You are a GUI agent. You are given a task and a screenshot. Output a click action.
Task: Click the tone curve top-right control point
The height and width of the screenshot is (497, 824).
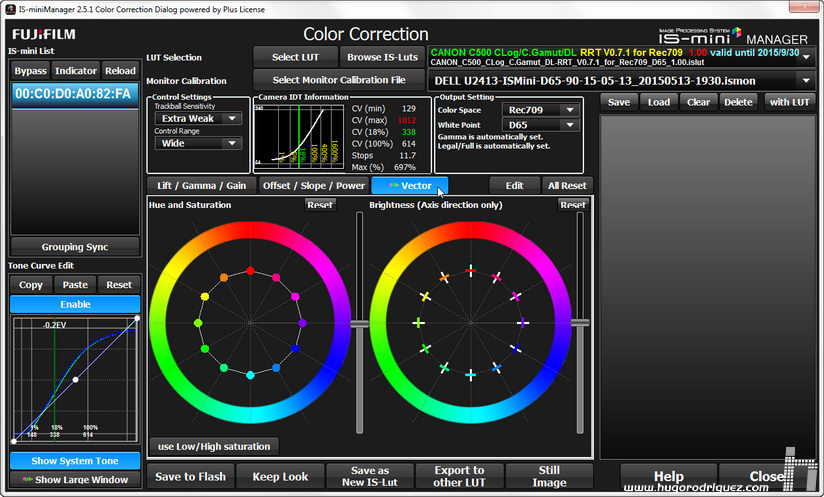[x=137, y=318]
